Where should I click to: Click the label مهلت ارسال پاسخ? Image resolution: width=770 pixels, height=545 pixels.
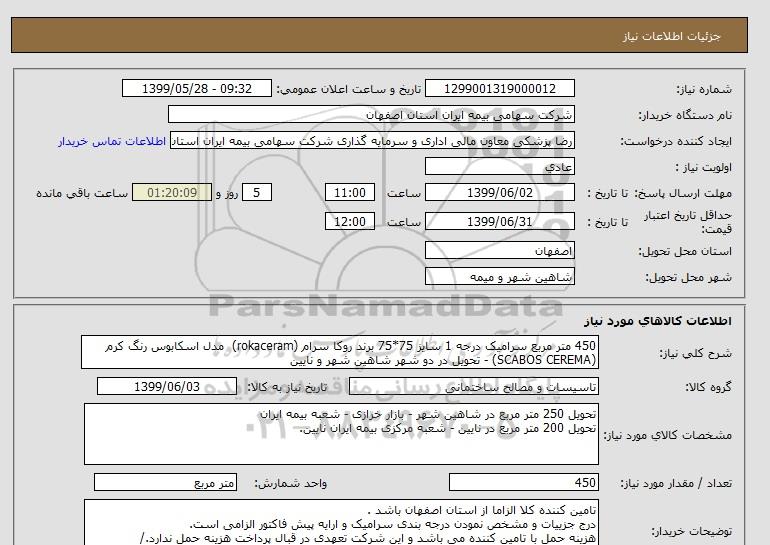683,193
